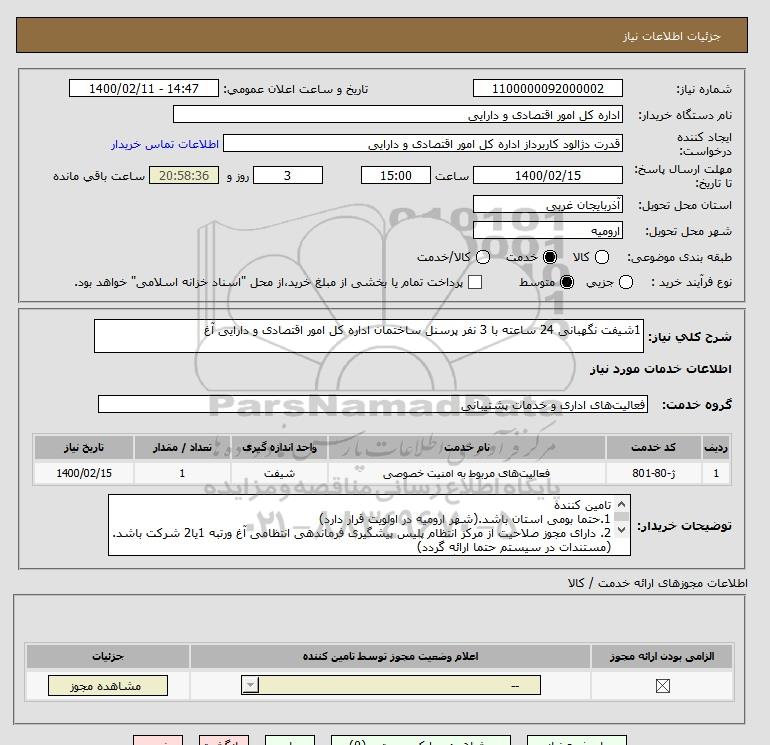Click the تاریخ نیاز column header
This screenshot has width=770, height=745.
[x=84, y=447]
